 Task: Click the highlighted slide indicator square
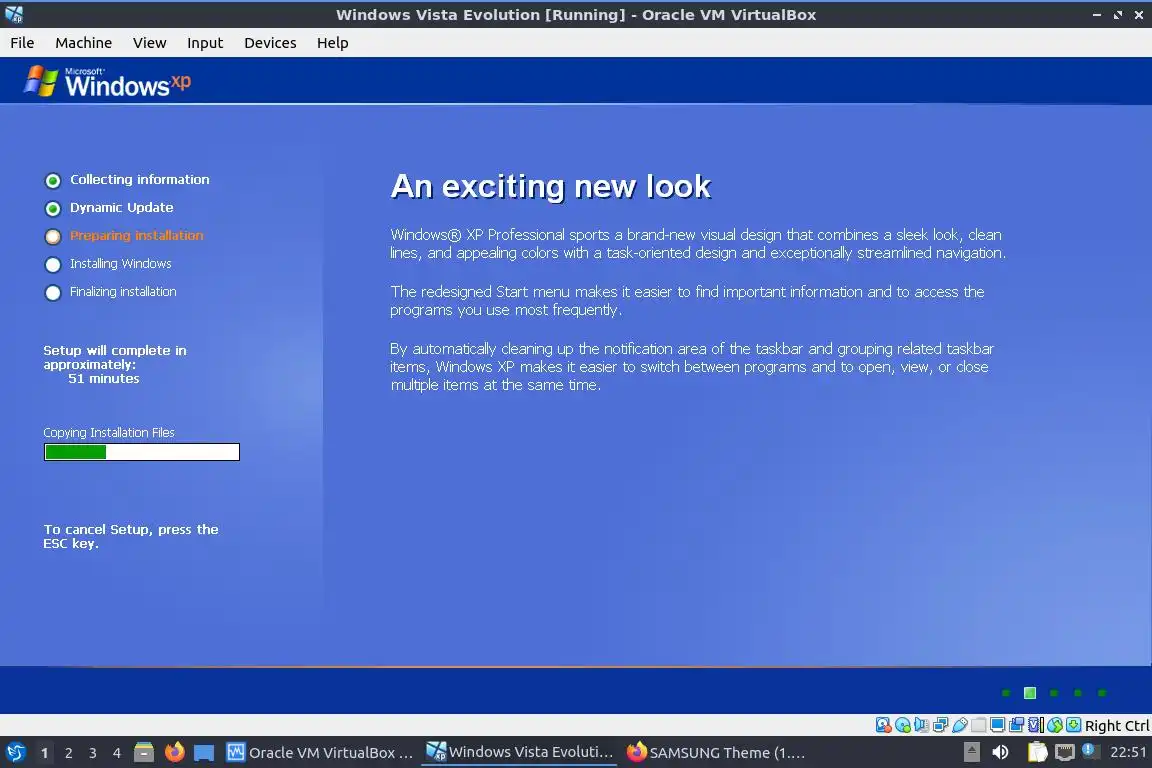1030,693
